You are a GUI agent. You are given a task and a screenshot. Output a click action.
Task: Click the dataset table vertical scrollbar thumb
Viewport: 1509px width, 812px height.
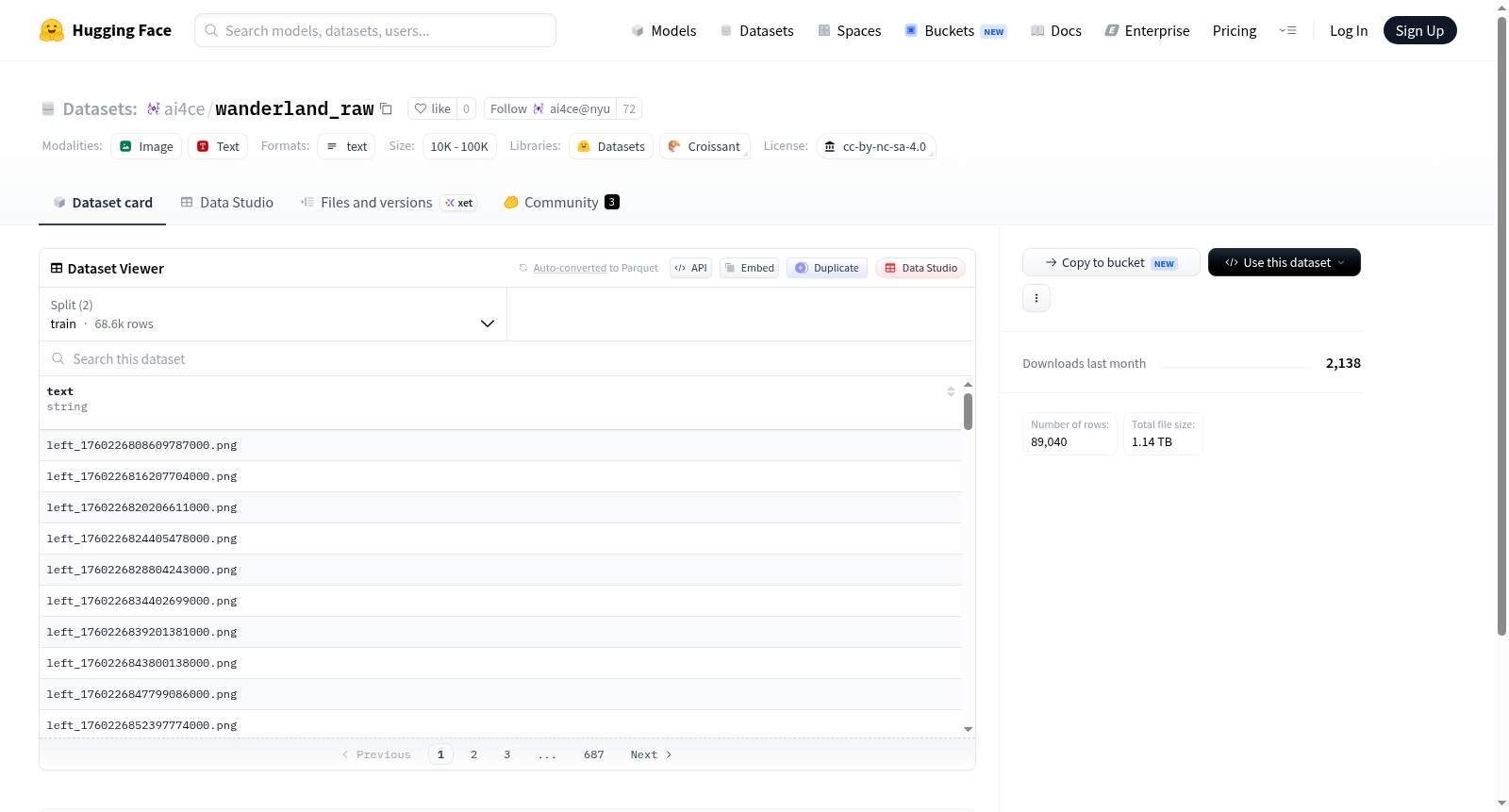click(x=968, y=411)
